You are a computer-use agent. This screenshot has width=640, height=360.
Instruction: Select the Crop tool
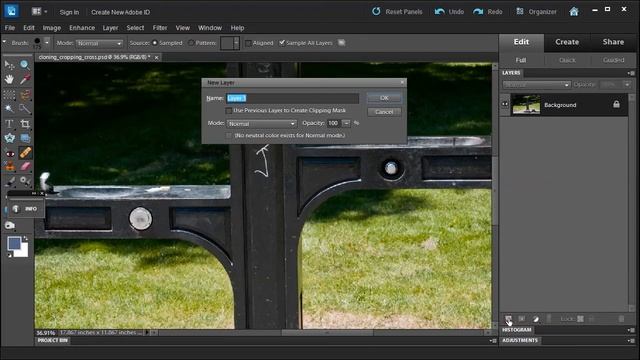24,124
